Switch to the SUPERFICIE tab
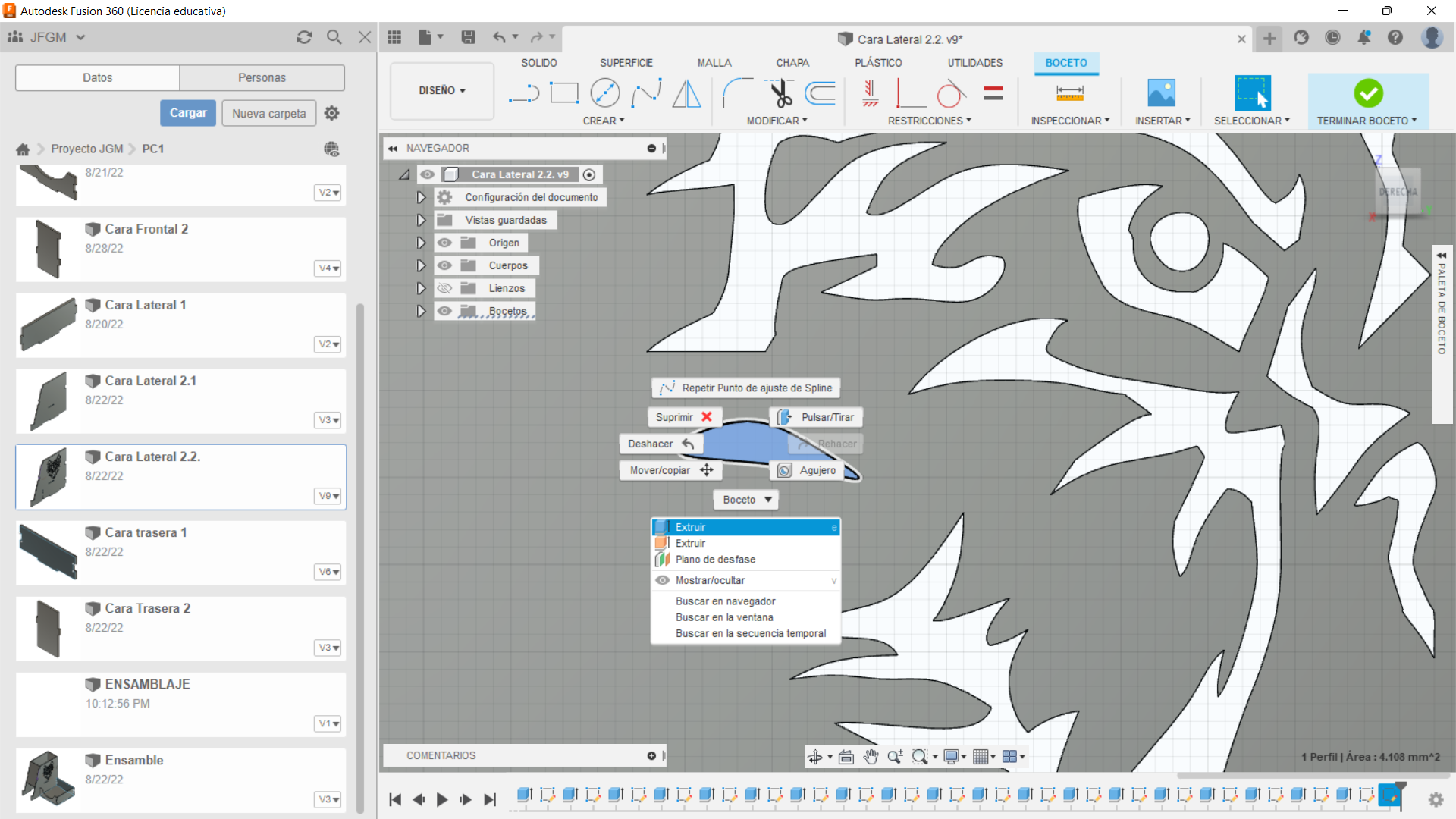This screenshot has height=819, width=1456. [x=626, y=63]
